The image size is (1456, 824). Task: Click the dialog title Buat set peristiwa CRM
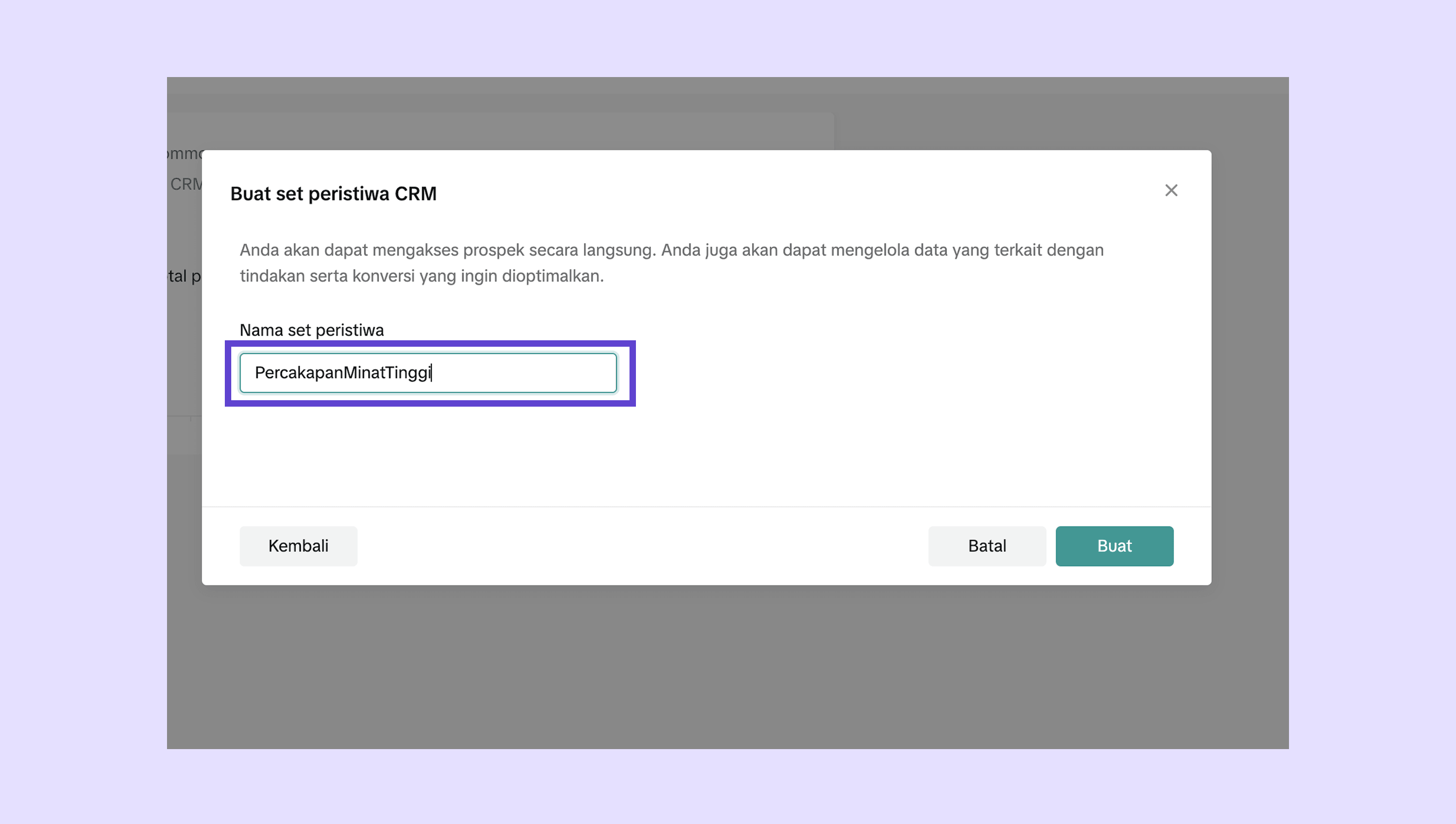point(333,194)
